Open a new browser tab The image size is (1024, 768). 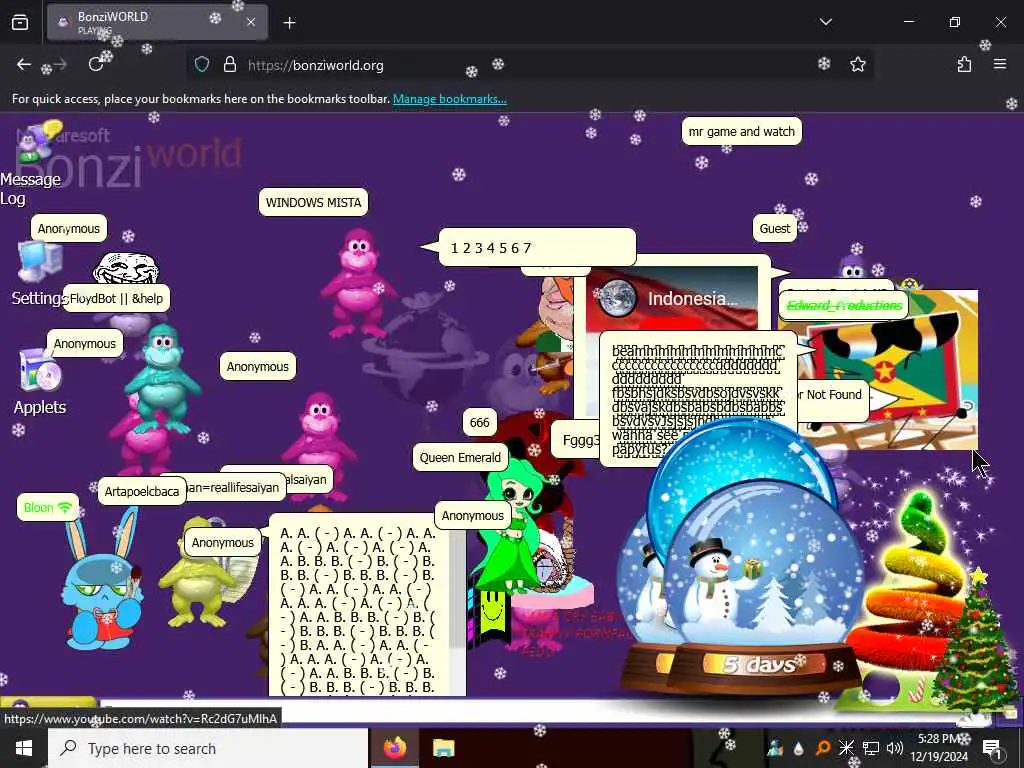(x=289, y=23)
